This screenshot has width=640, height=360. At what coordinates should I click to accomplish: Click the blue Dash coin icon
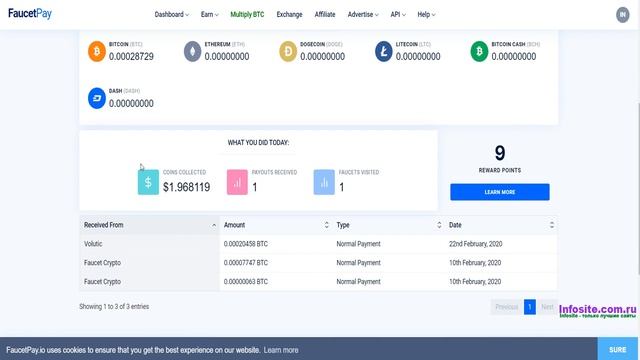pos(97,98)
